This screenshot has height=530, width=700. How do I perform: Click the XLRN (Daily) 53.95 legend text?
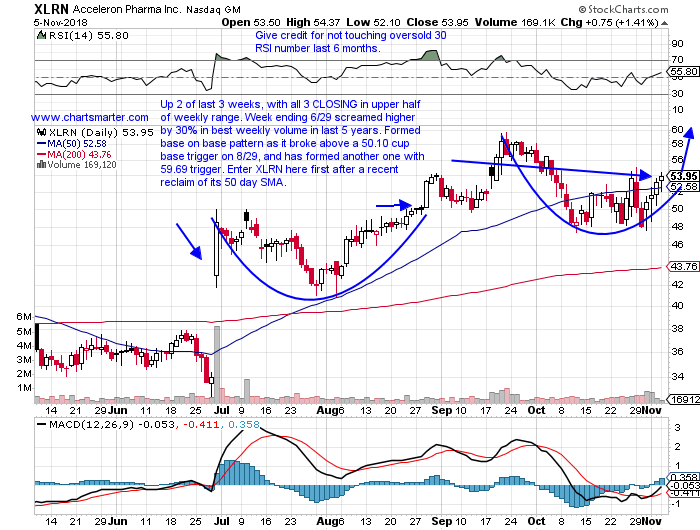tap(101, 133)
